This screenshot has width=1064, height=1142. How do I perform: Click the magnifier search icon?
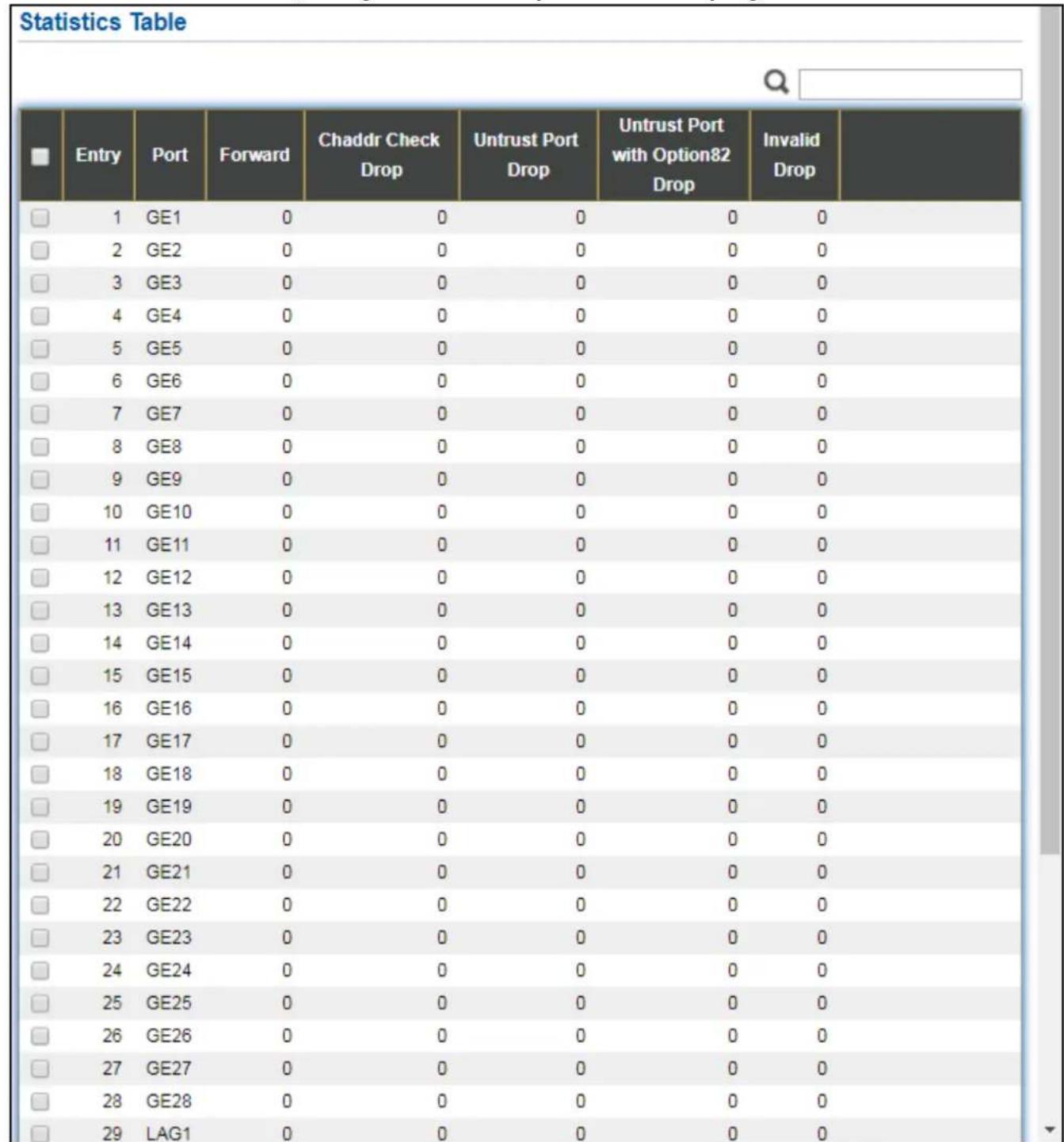point(776,82)
